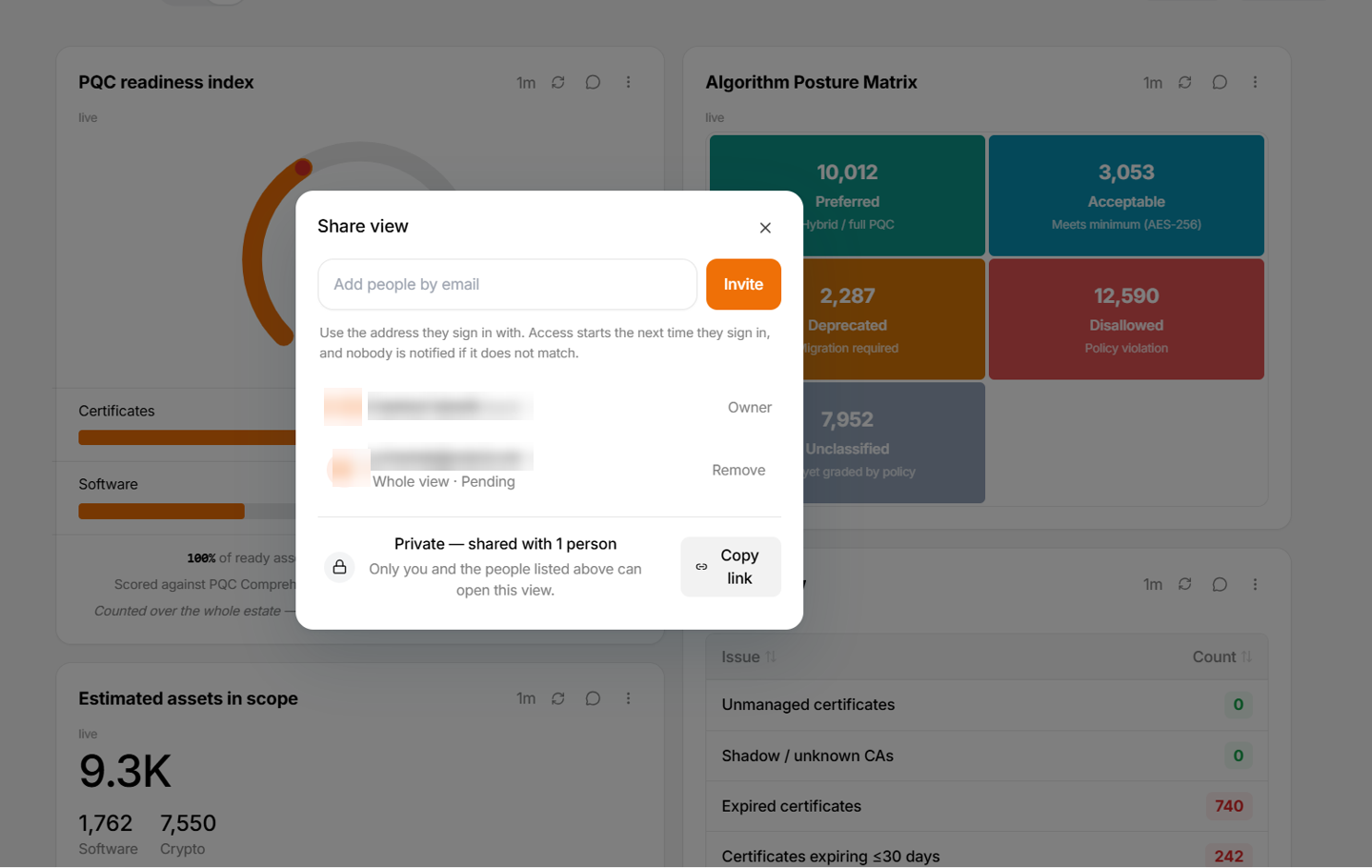Click 1m interval on issues table card
This screenshot has width=1372, height=868.
tap(1153, 584)
